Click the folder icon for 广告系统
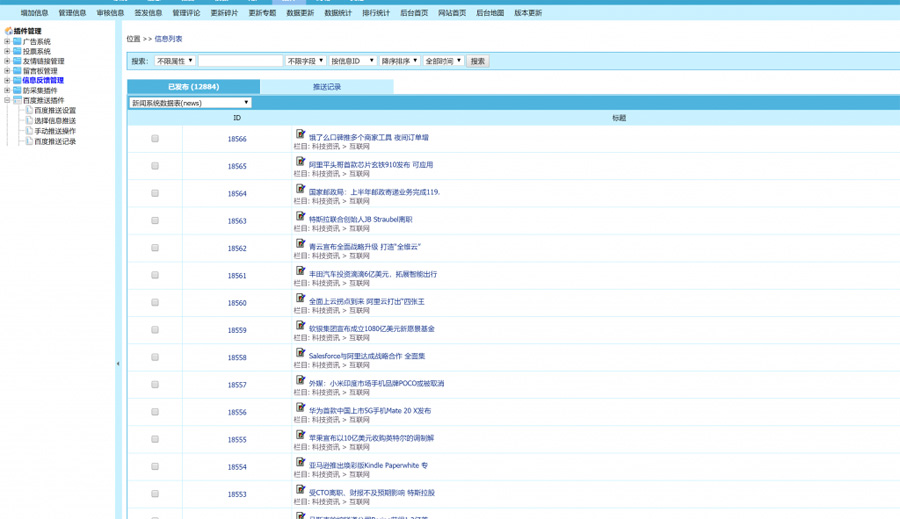 click(17, 42)
